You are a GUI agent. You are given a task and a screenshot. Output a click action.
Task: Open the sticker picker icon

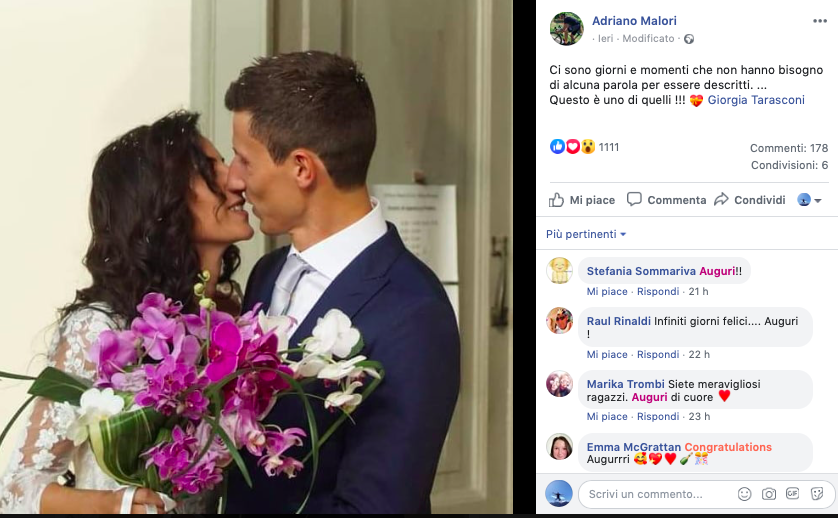[817, 493]
